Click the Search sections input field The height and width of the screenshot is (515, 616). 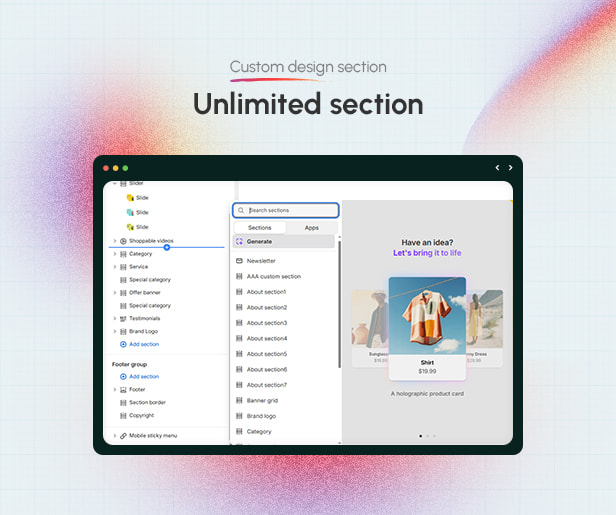[286, 210]
